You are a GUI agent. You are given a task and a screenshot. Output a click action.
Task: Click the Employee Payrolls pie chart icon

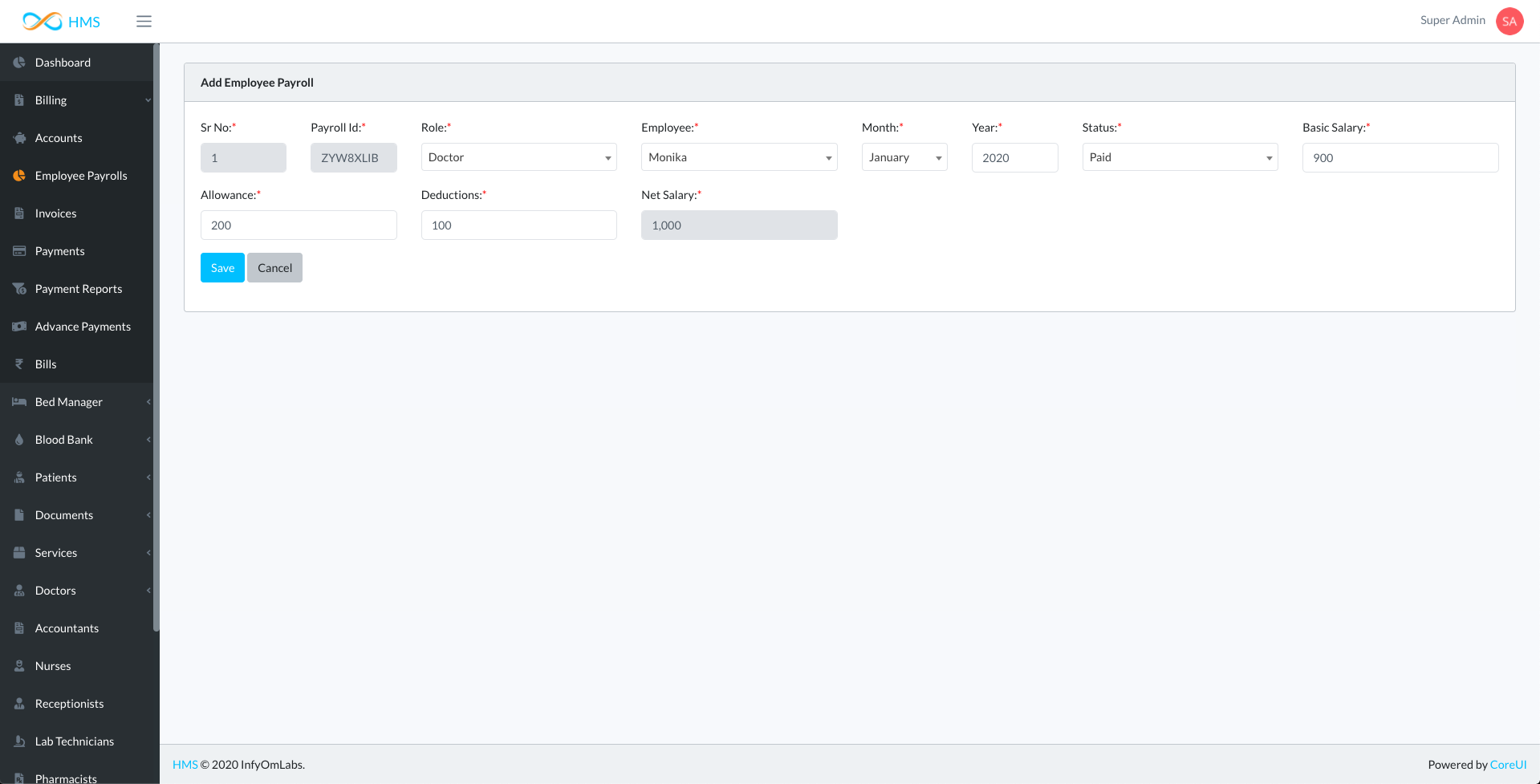19,176
